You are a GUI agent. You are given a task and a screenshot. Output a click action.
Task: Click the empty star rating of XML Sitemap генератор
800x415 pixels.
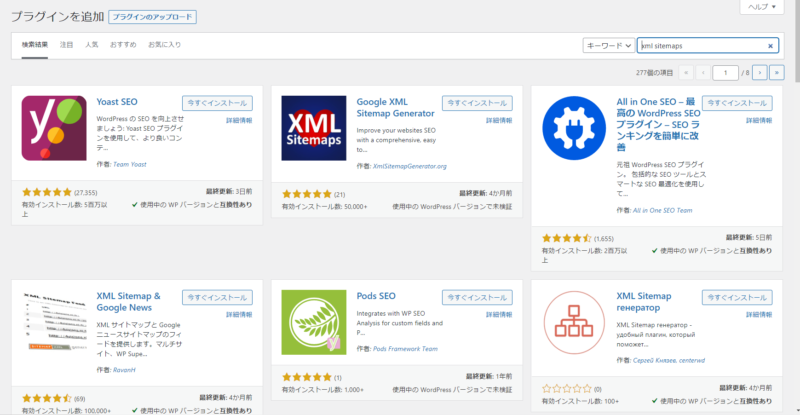pyautogui.click(x=566, y=388)
